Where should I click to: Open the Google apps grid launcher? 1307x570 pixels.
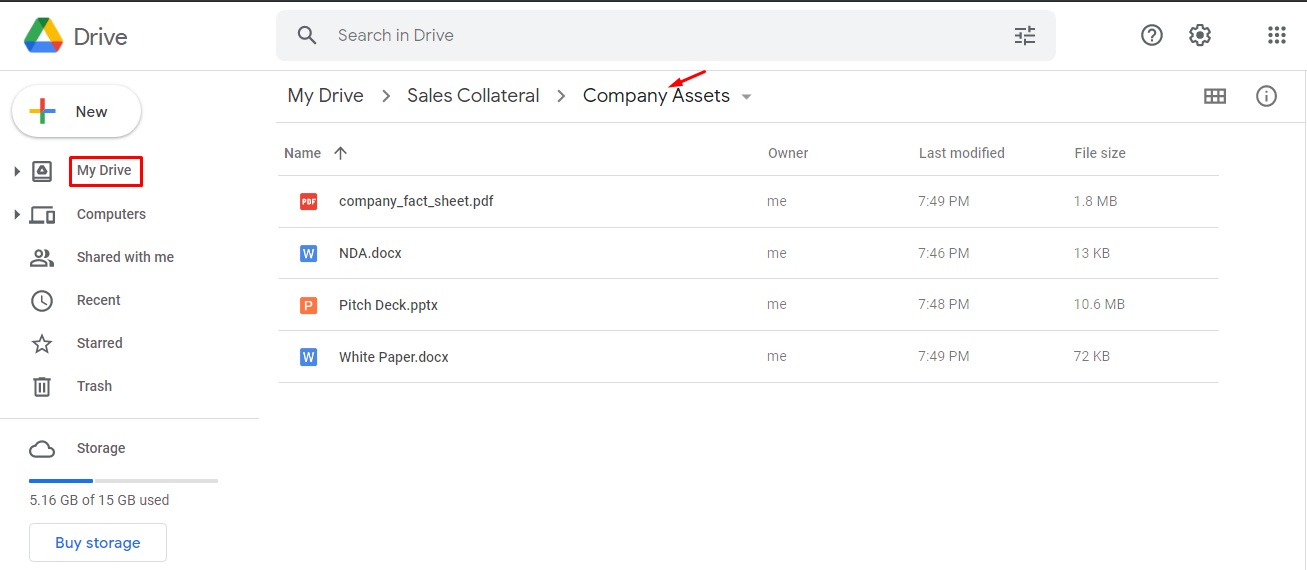1276,35
